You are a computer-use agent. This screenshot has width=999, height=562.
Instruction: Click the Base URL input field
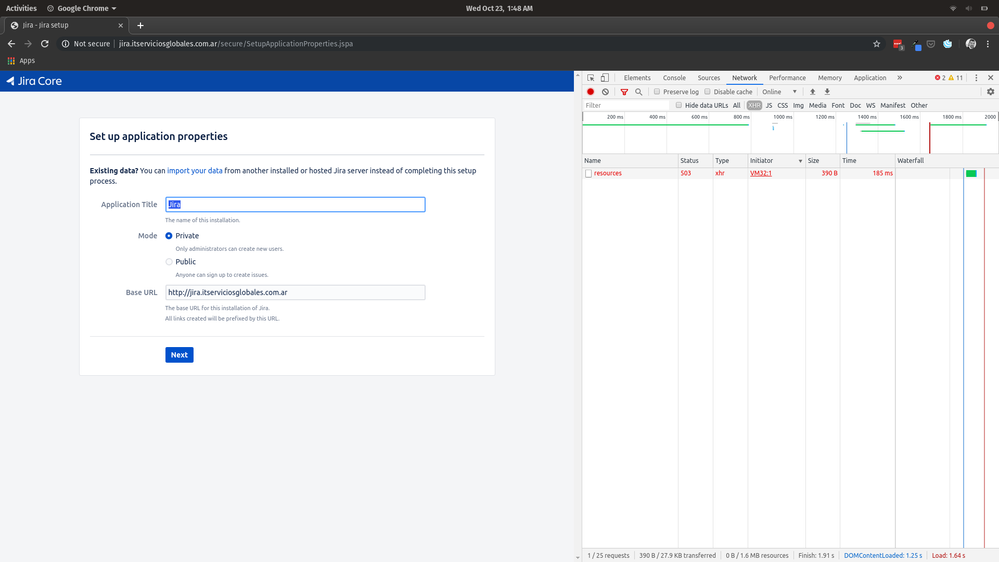click(295, 292)
